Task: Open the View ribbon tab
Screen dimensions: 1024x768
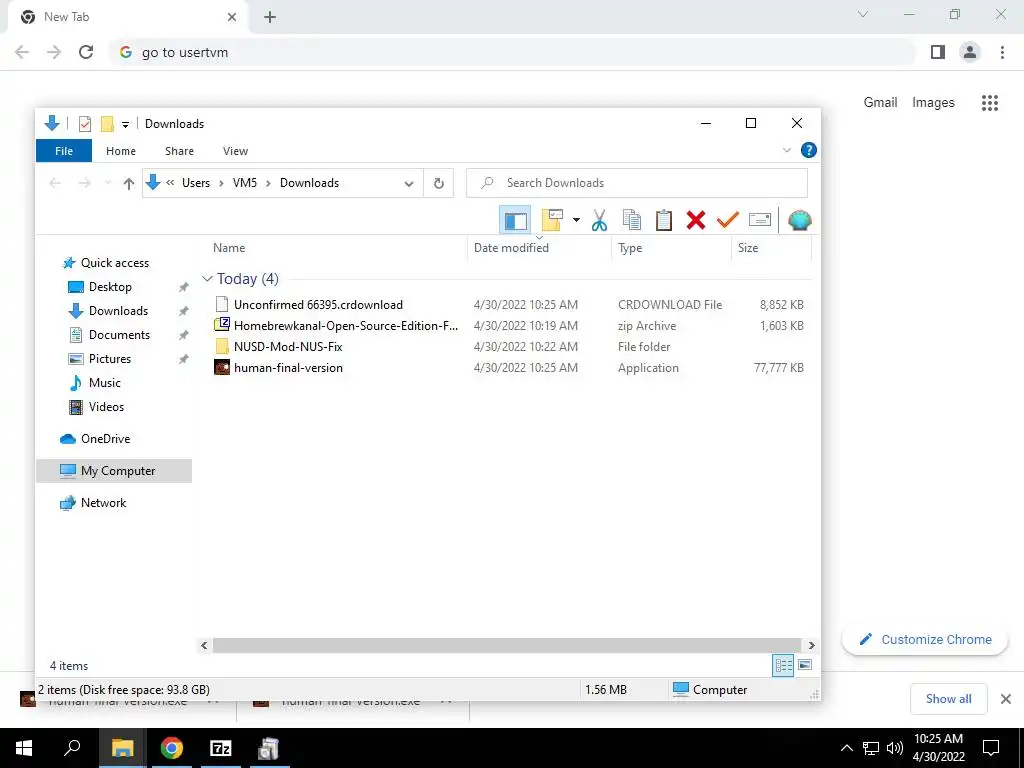Action: [x=235, y=151]
